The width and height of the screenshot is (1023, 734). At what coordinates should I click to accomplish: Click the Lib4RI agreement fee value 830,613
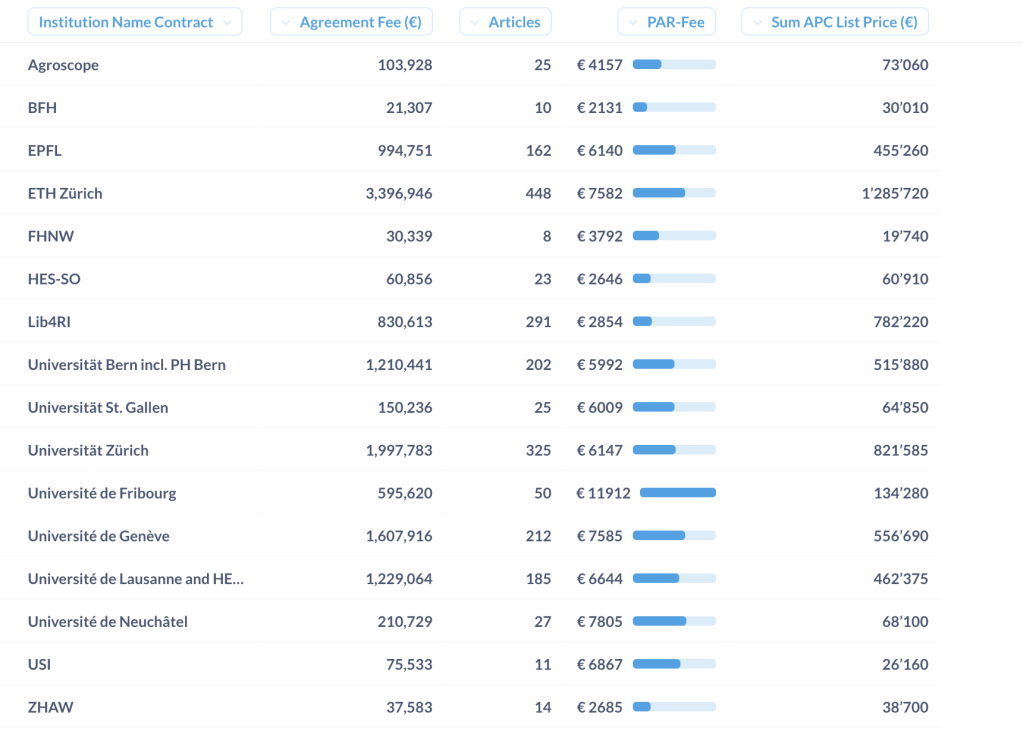click(x=399, y=322)
